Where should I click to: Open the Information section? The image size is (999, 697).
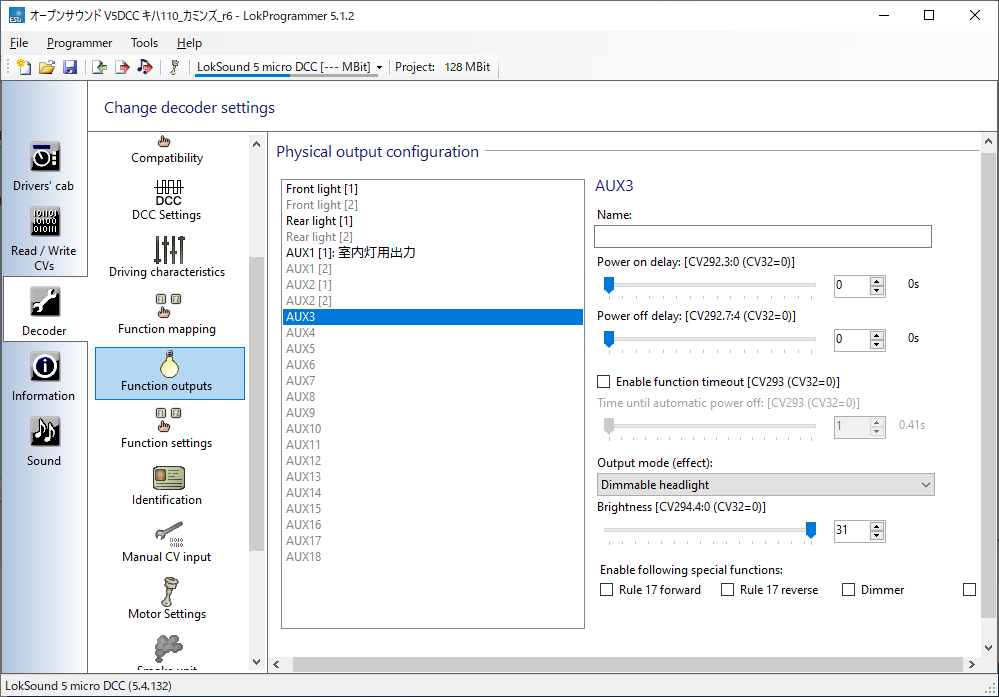click(x=44, y=377)
